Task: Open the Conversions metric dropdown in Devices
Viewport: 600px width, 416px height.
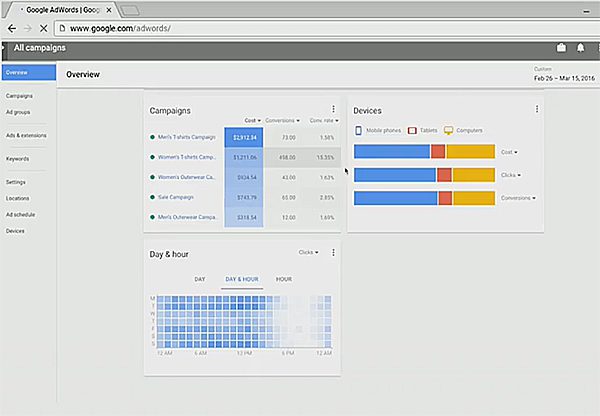Action: [x=518, y=198]
